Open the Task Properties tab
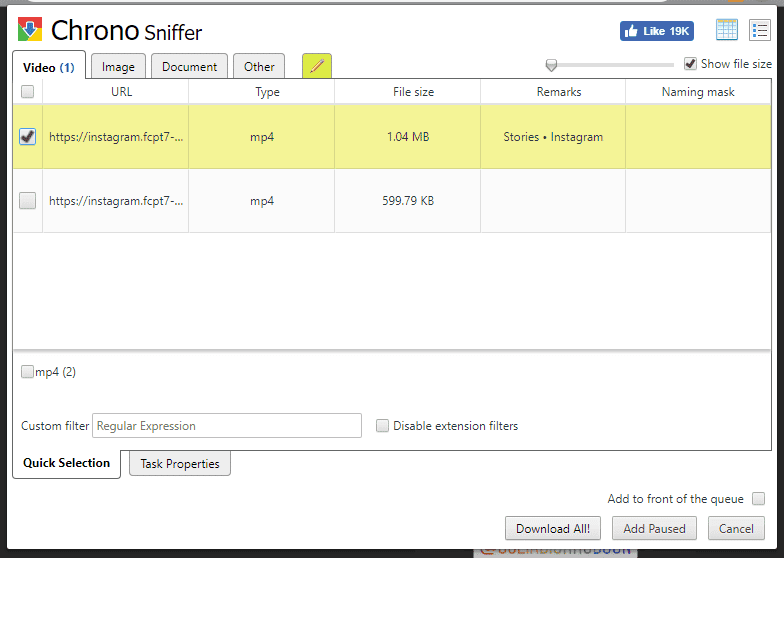 [180, 464]
